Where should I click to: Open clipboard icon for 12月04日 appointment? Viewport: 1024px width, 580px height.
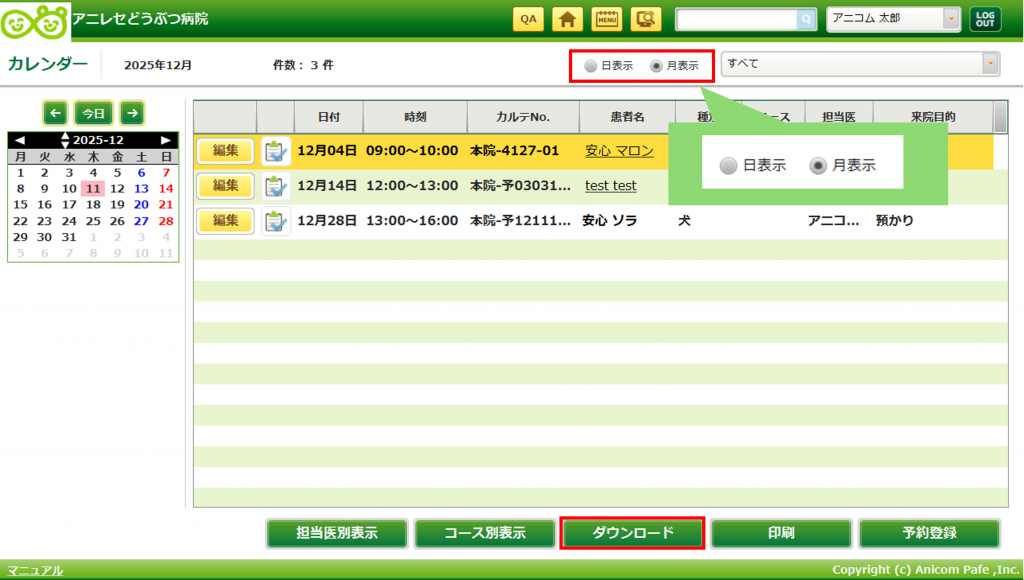point(275,151)
